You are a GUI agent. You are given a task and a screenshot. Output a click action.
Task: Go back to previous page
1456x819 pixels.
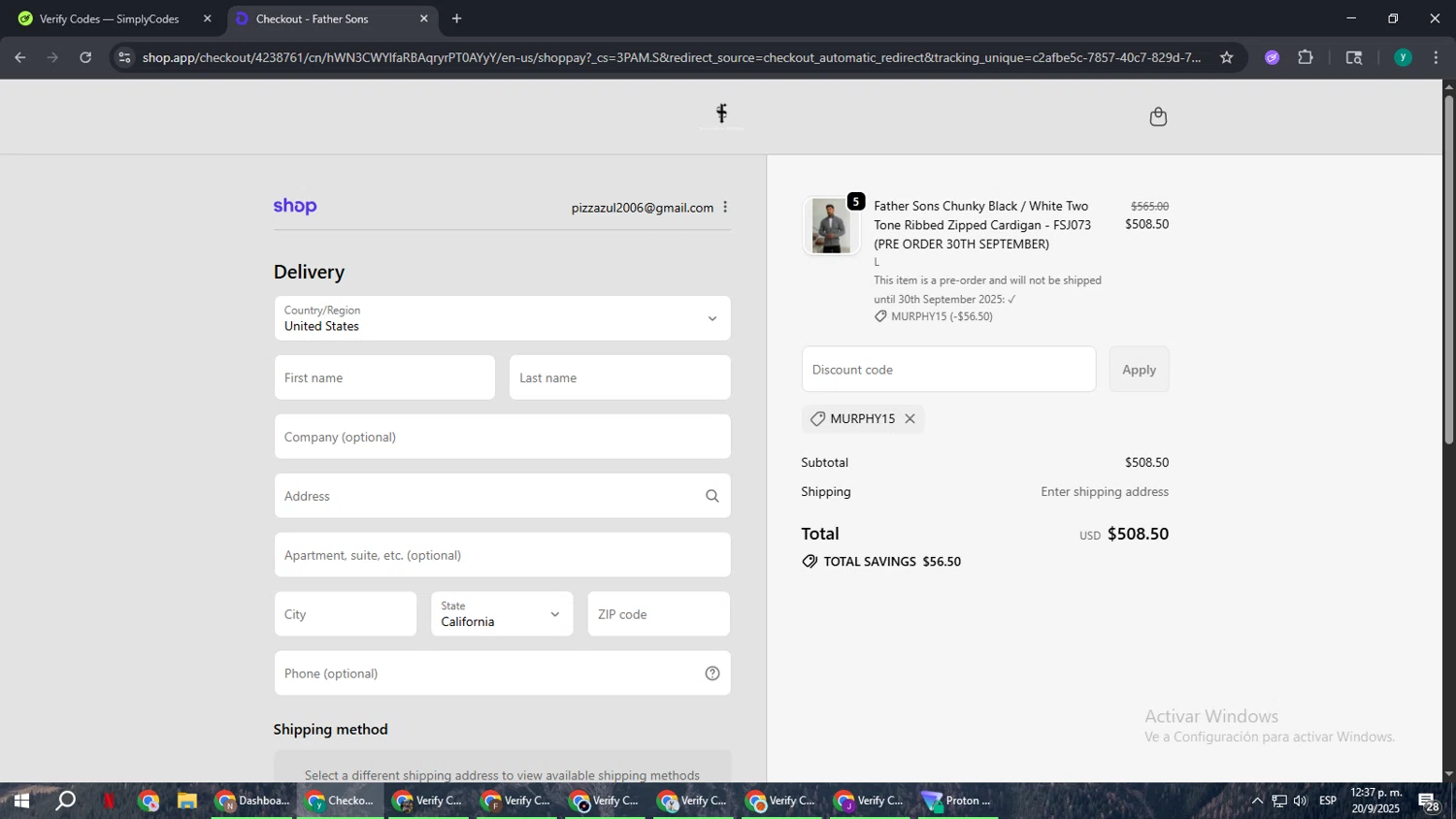20,57
